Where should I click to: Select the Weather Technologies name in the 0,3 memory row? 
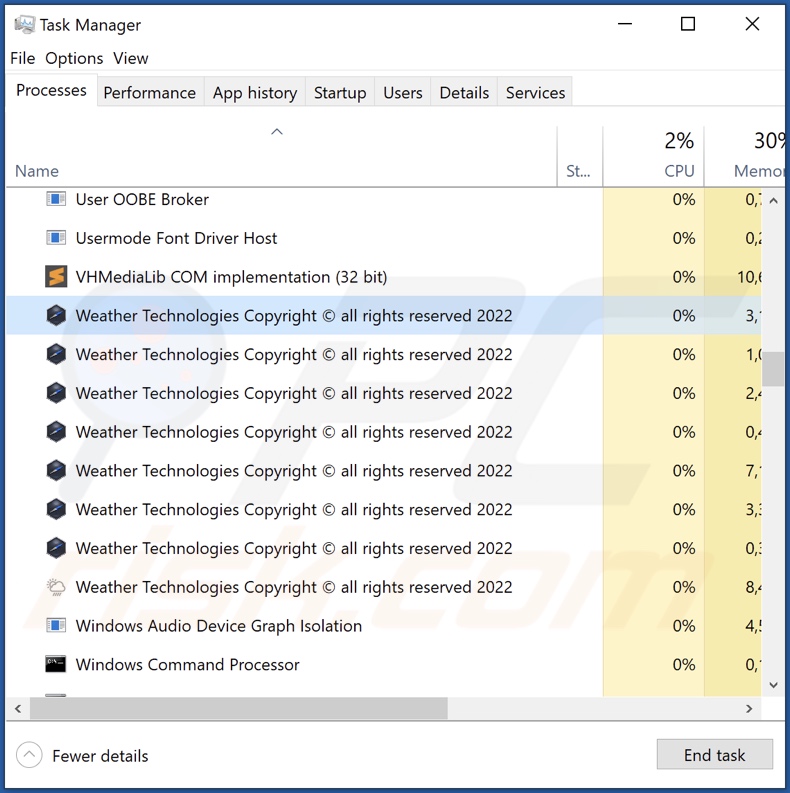coord(294,548)
